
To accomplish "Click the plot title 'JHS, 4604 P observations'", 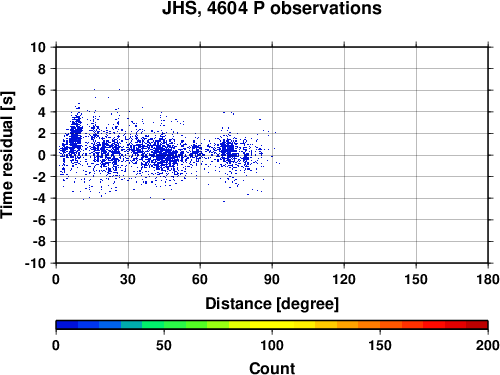I will [272, 8].
